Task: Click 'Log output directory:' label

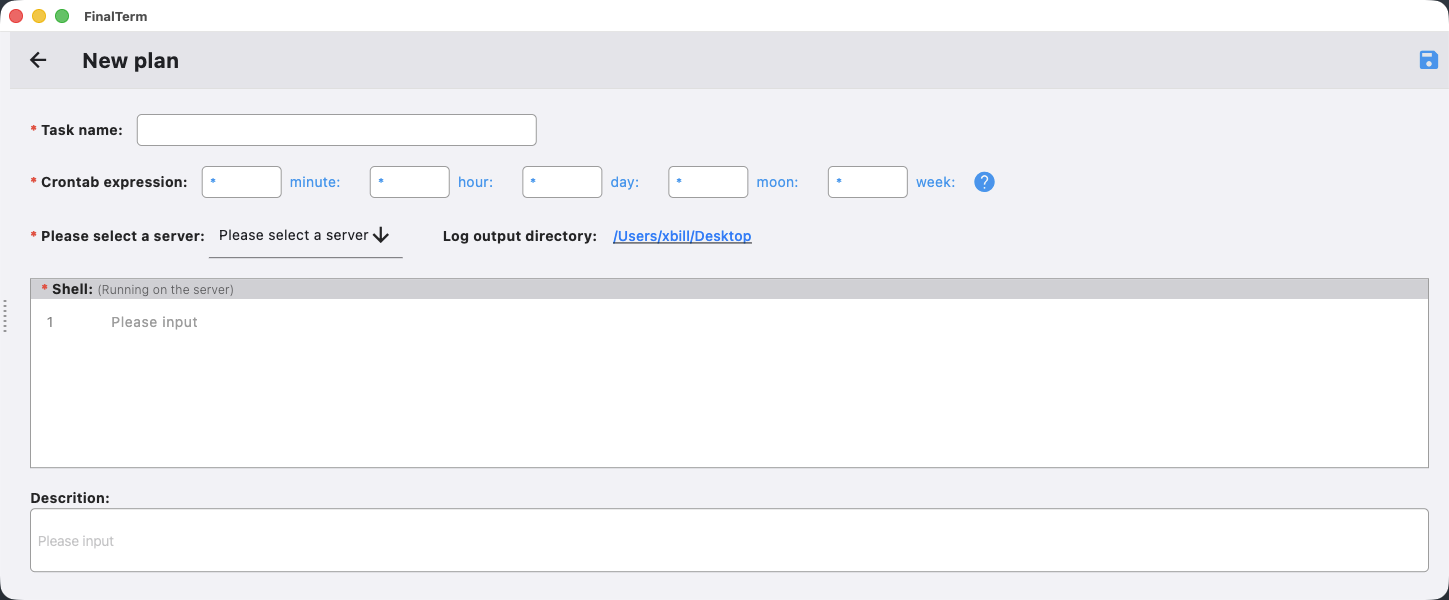Action: (520, 236)
